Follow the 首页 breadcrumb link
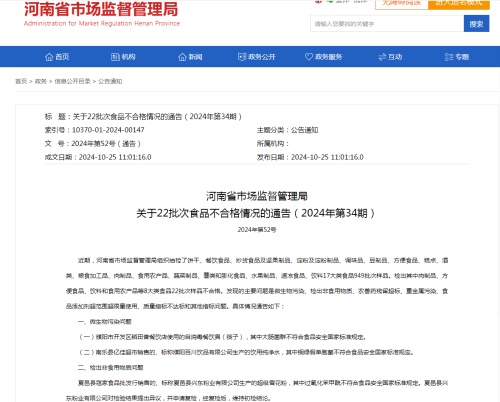The image size is (500, 402). [x=21, y=81]
